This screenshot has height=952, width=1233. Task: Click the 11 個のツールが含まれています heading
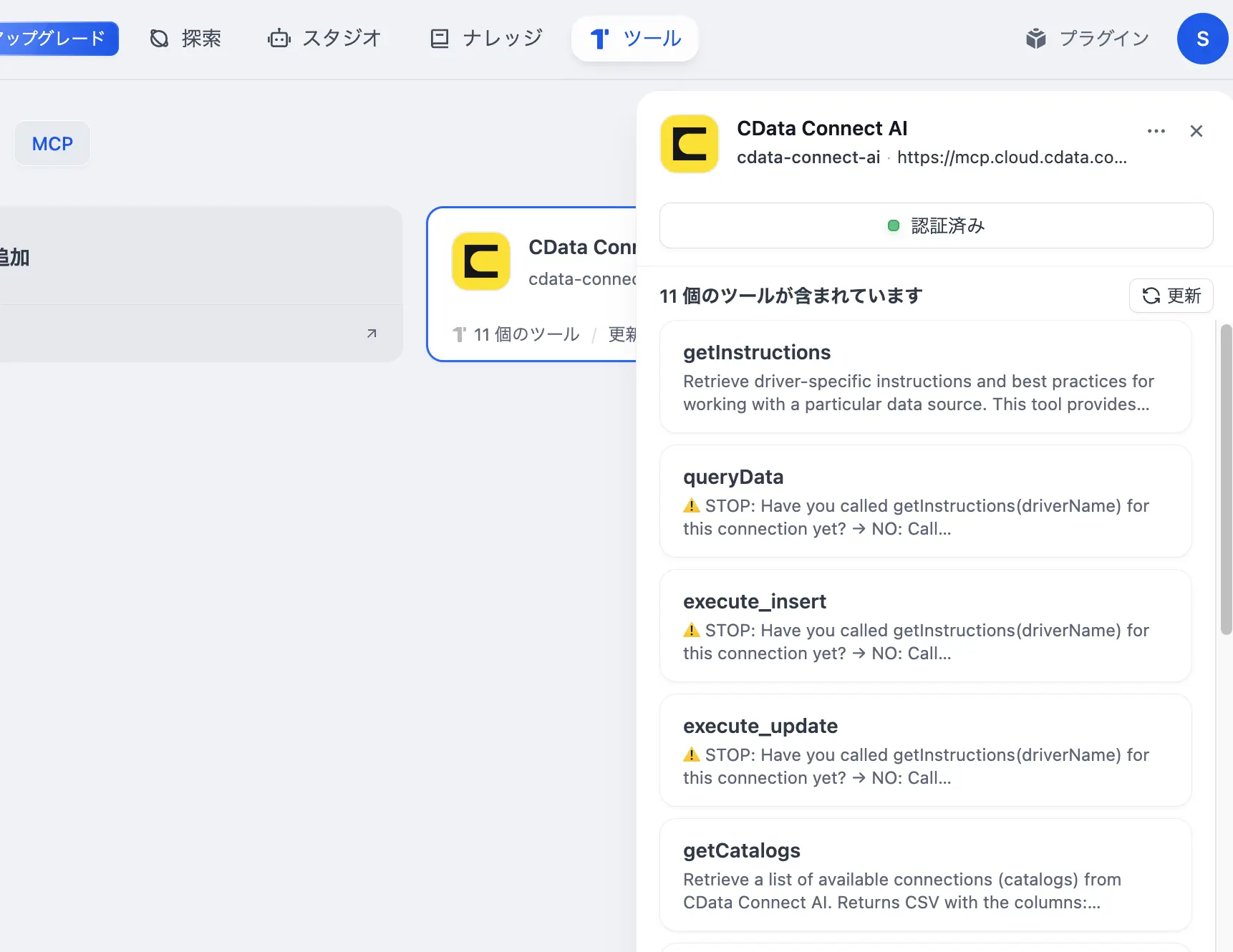[x=791, y=296]
